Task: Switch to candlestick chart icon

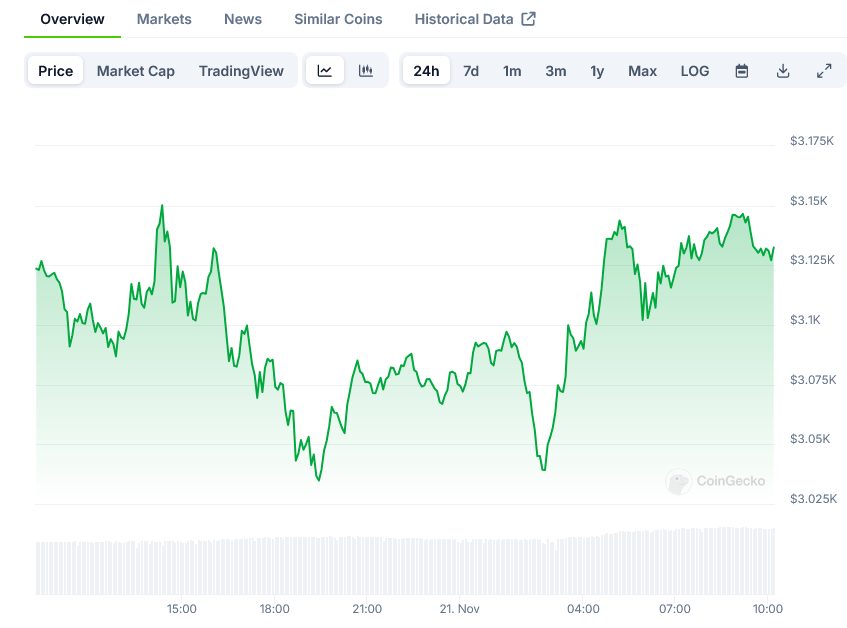Action: [366, 71]
